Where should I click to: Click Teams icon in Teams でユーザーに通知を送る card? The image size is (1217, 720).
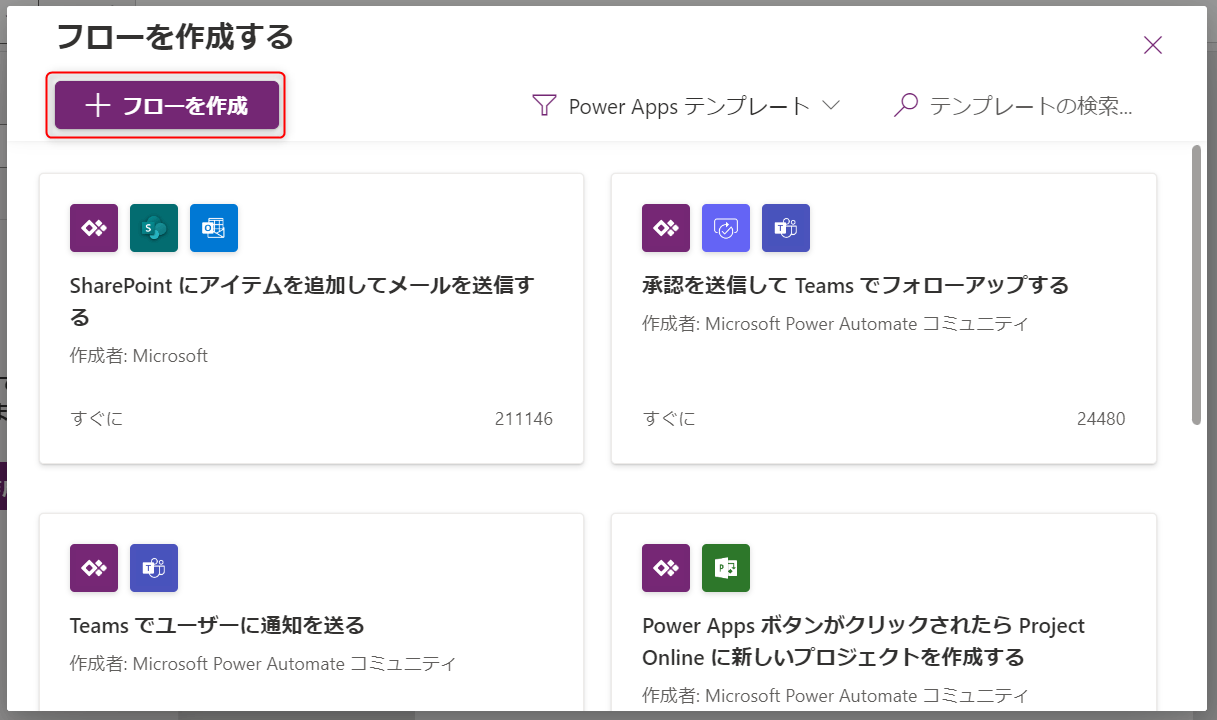[x=154, y=568]
